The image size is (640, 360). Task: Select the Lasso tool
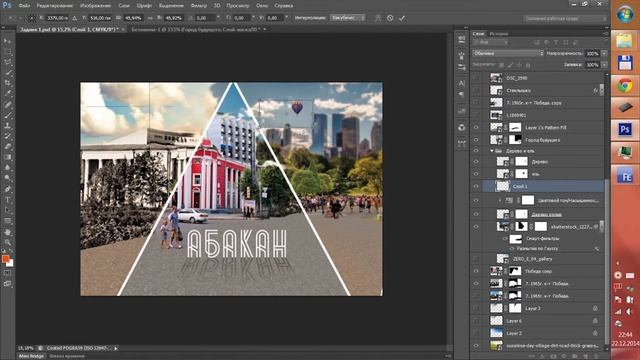pyautogui.click(x=7, y=62)
